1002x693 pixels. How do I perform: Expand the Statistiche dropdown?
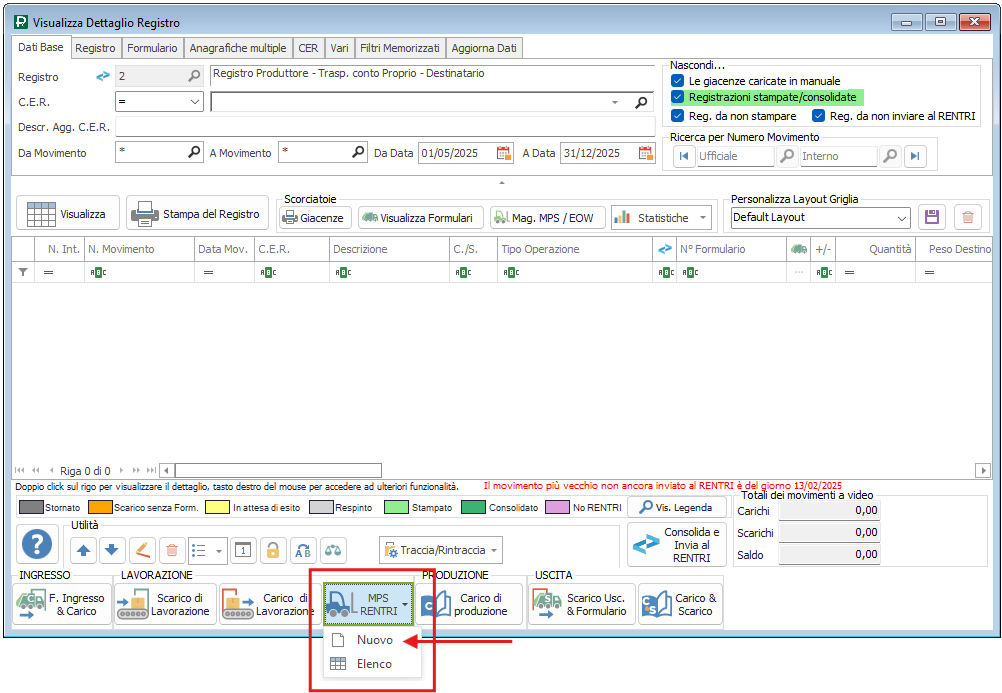point(703,218)
